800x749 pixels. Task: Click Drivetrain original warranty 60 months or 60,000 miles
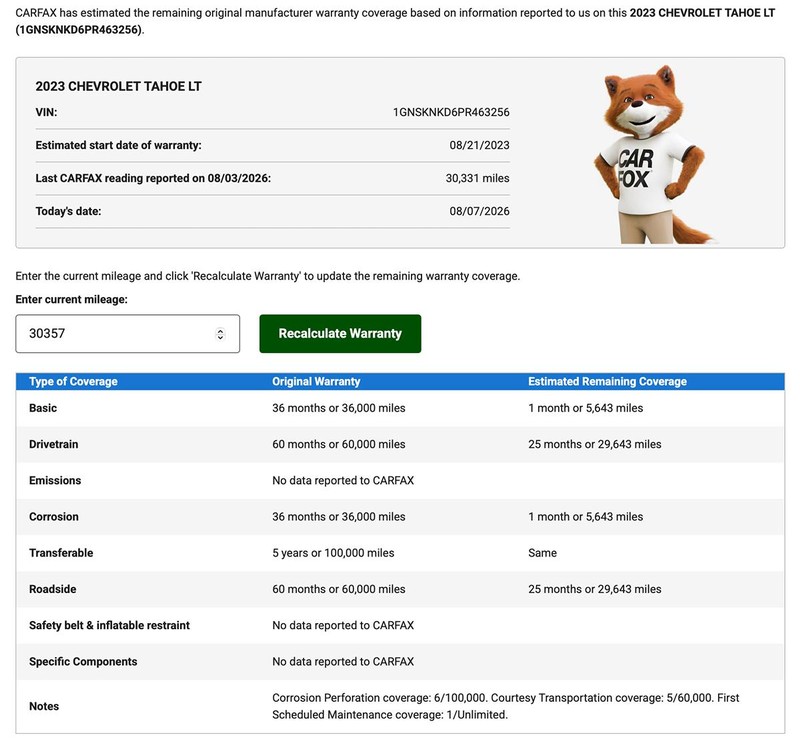click(339, 444)
